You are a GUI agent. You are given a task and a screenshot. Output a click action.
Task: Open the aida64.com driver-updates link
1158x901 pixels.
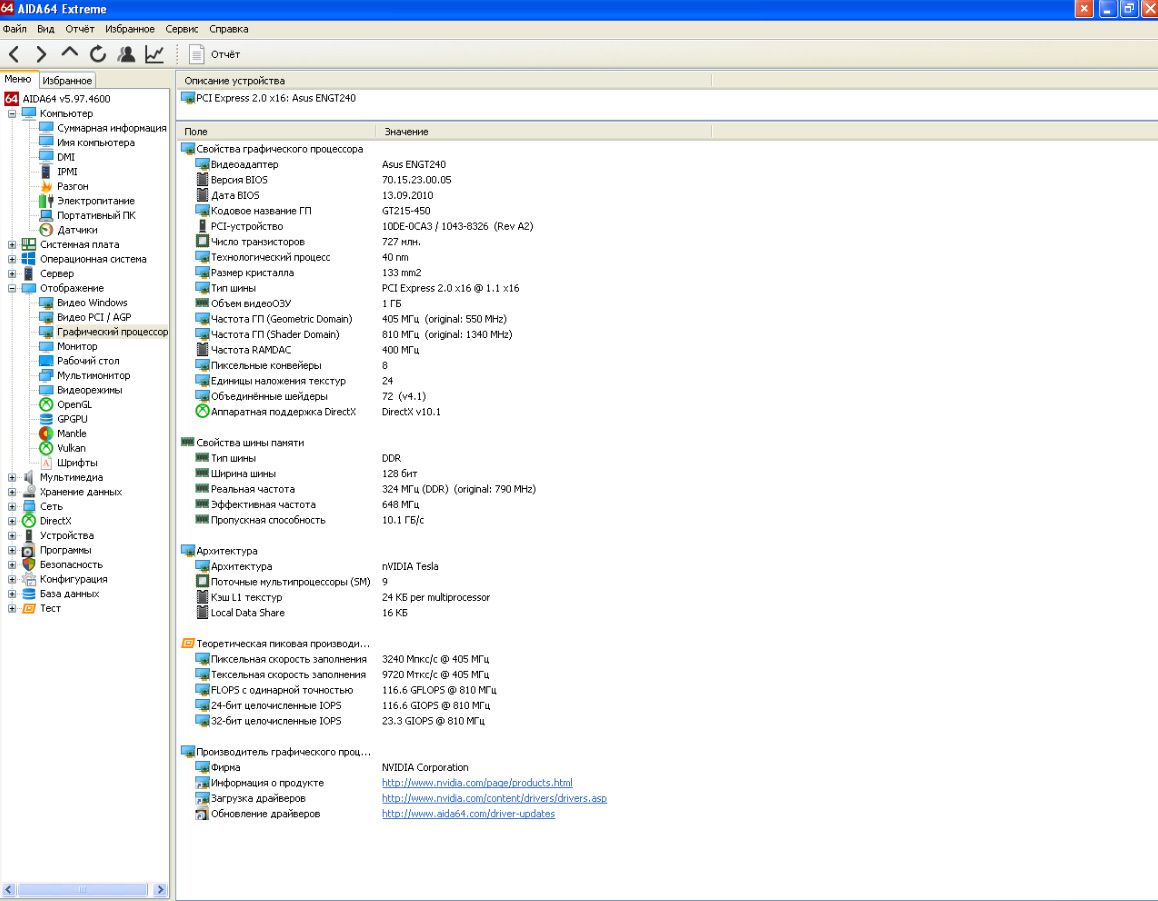point(468,814)
